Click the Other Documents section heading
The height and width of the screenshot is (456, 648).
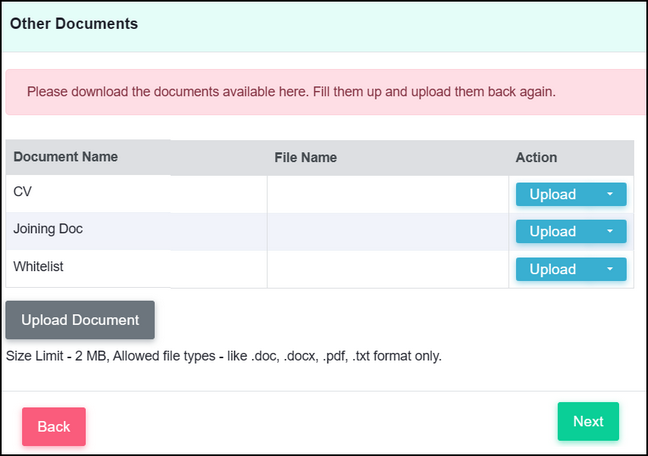tap(74, 24)
